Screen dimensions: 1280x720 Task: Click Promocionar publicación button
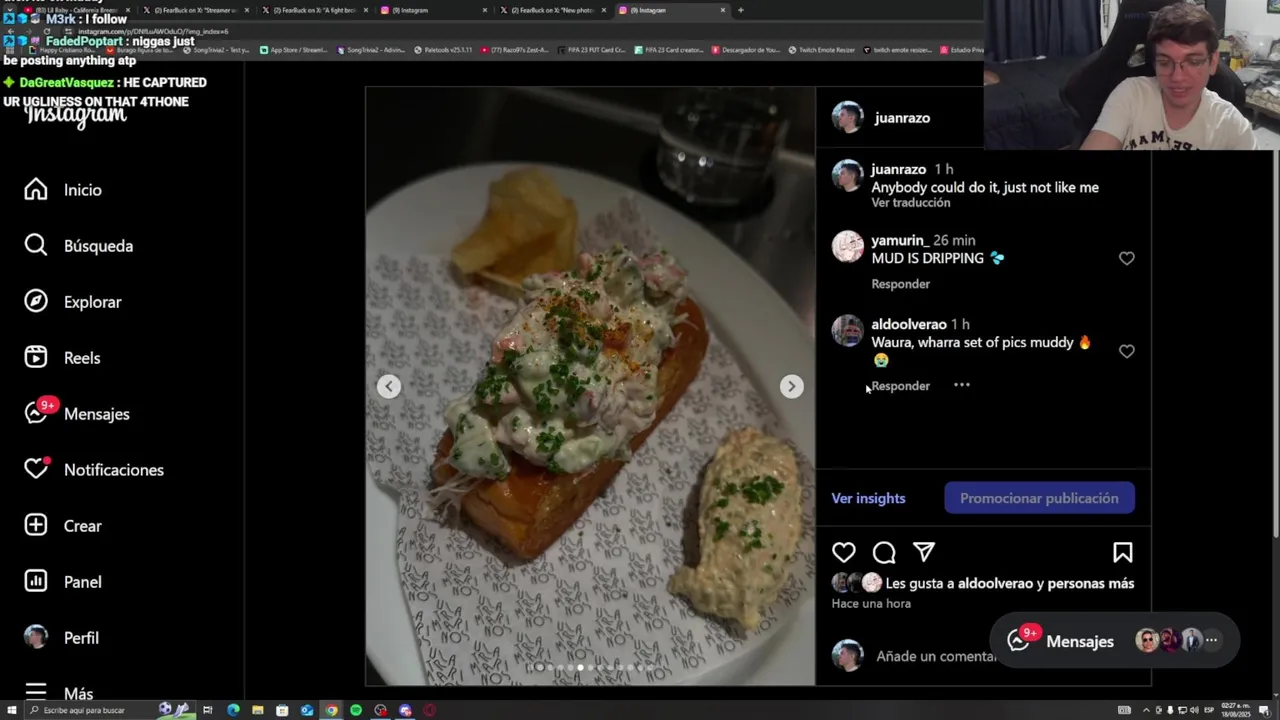point(1039,498)
